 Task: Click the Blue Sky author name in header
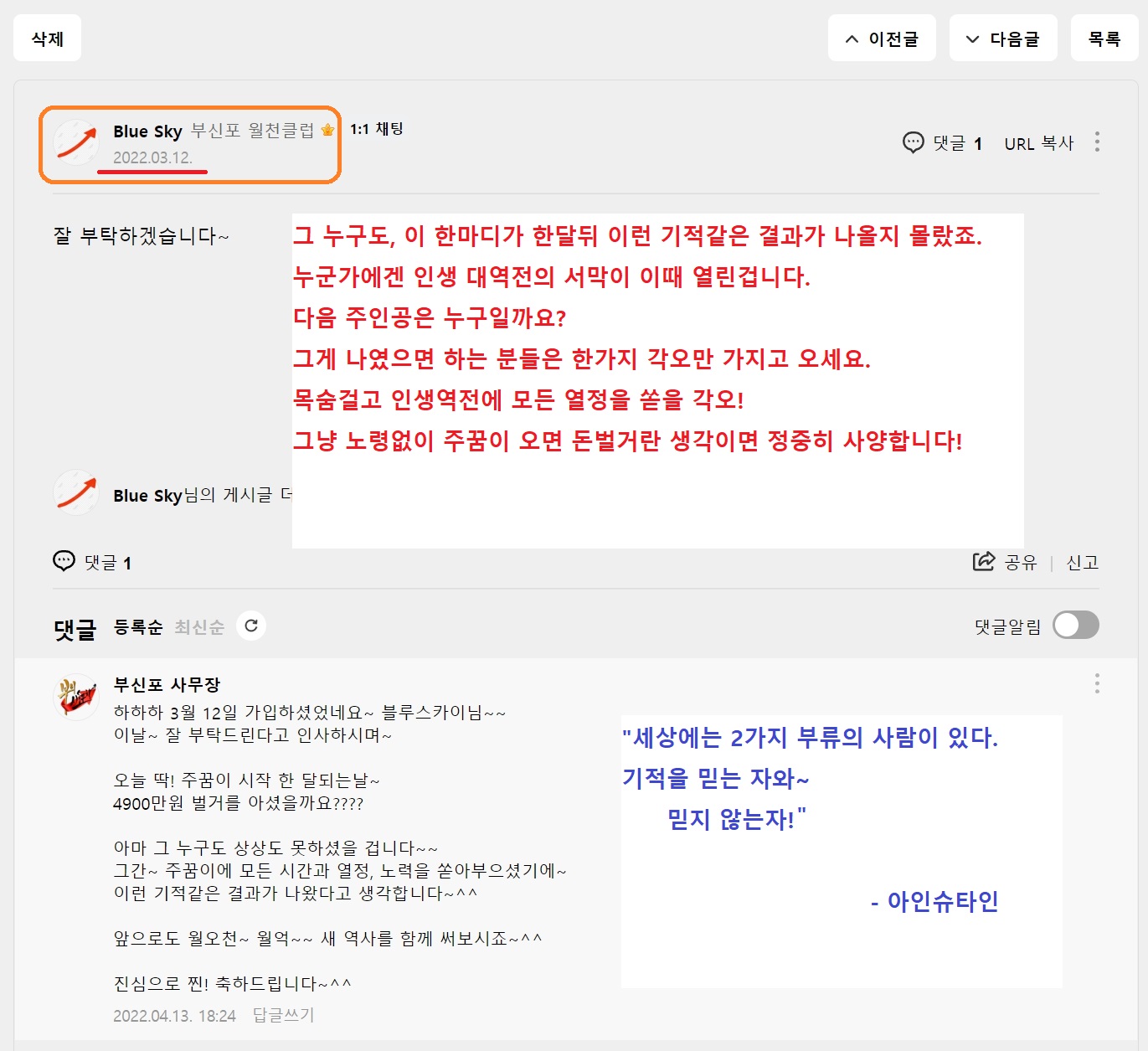(x=147, y=131)
